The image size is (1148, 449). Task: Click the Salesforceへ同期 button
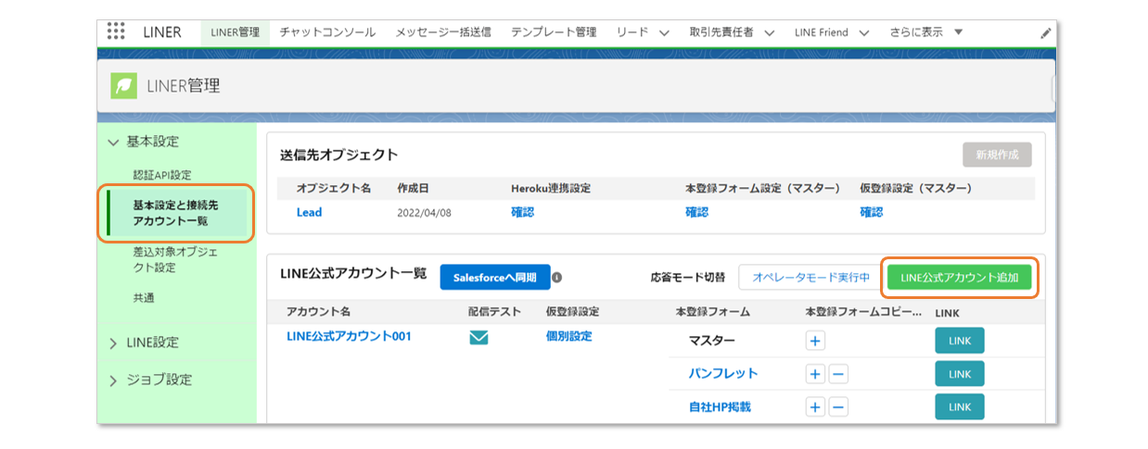pos(495,278)
